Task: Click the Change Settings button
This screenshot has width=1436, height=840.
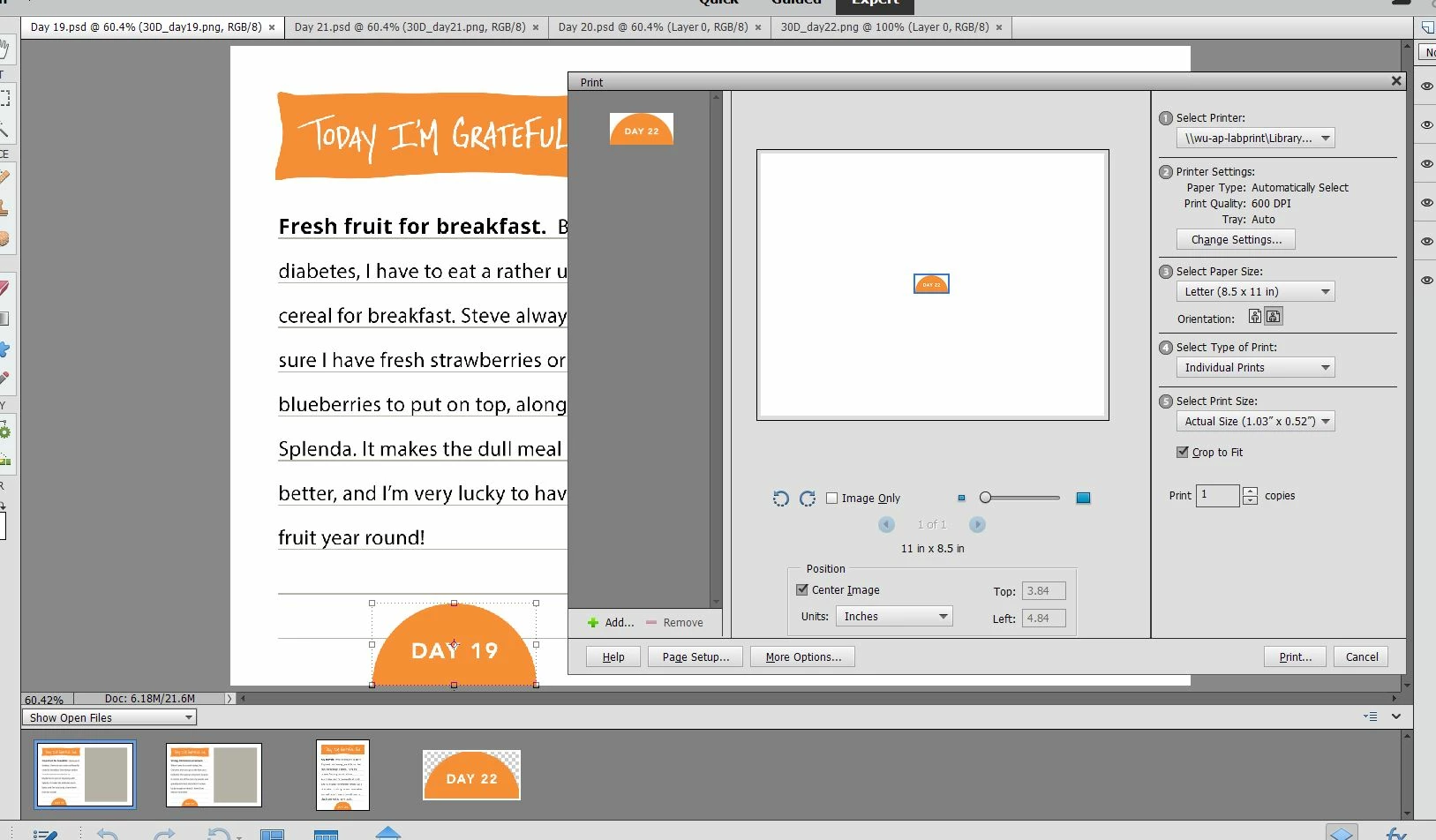Action: 1236,240
